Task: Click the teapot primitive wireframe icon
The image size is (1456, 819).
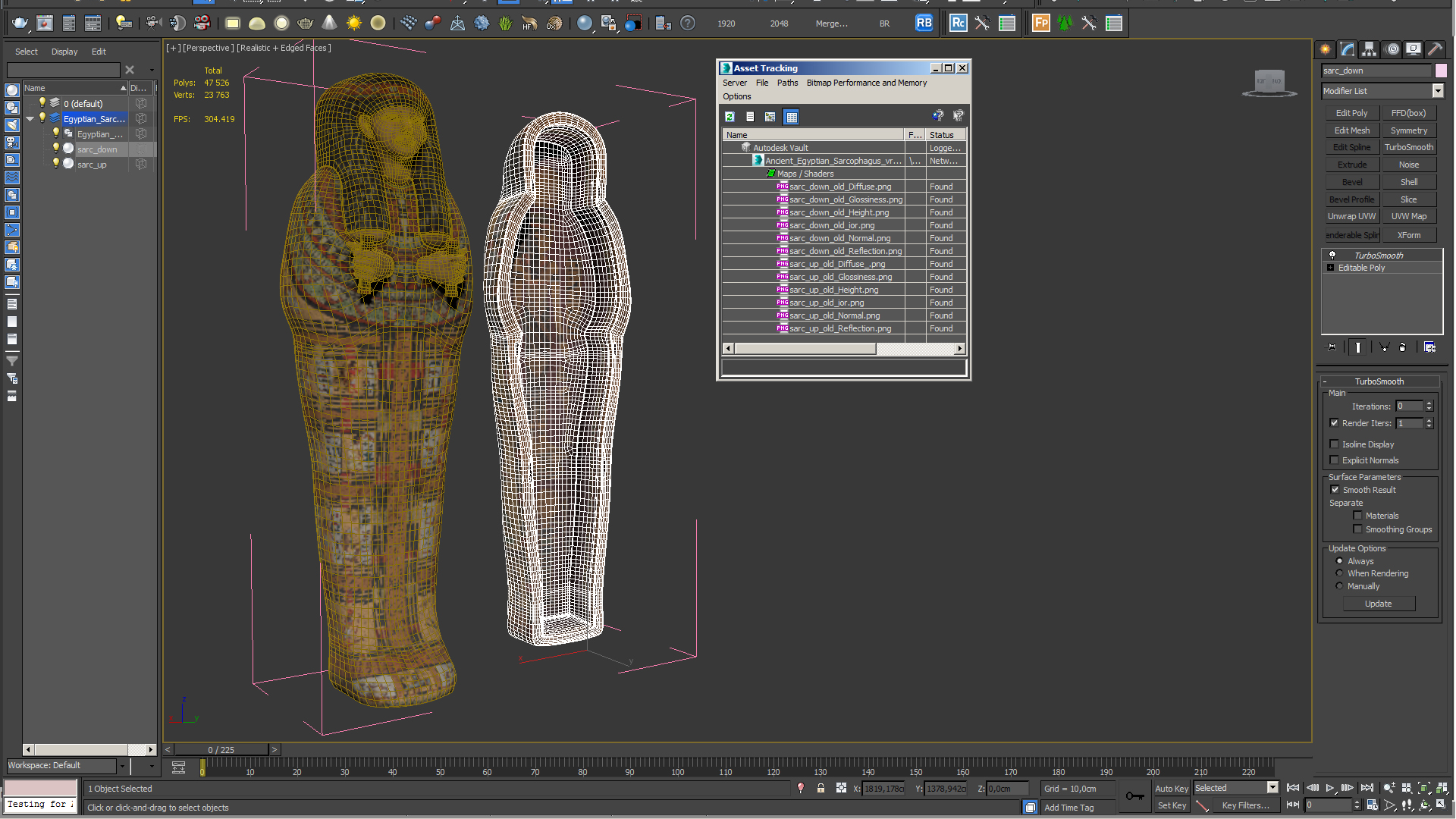Action: click(x=305, y=24)
